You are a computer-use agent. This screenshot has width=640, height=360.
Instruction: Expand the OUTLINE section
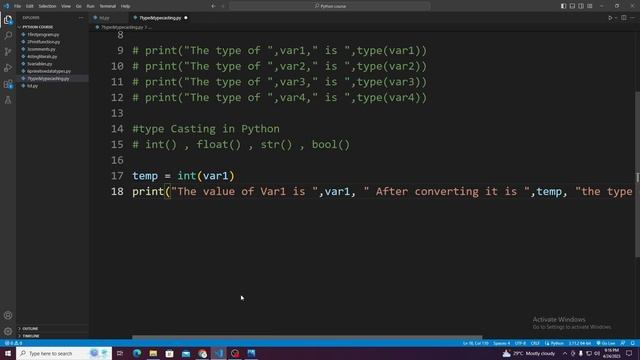29,329
